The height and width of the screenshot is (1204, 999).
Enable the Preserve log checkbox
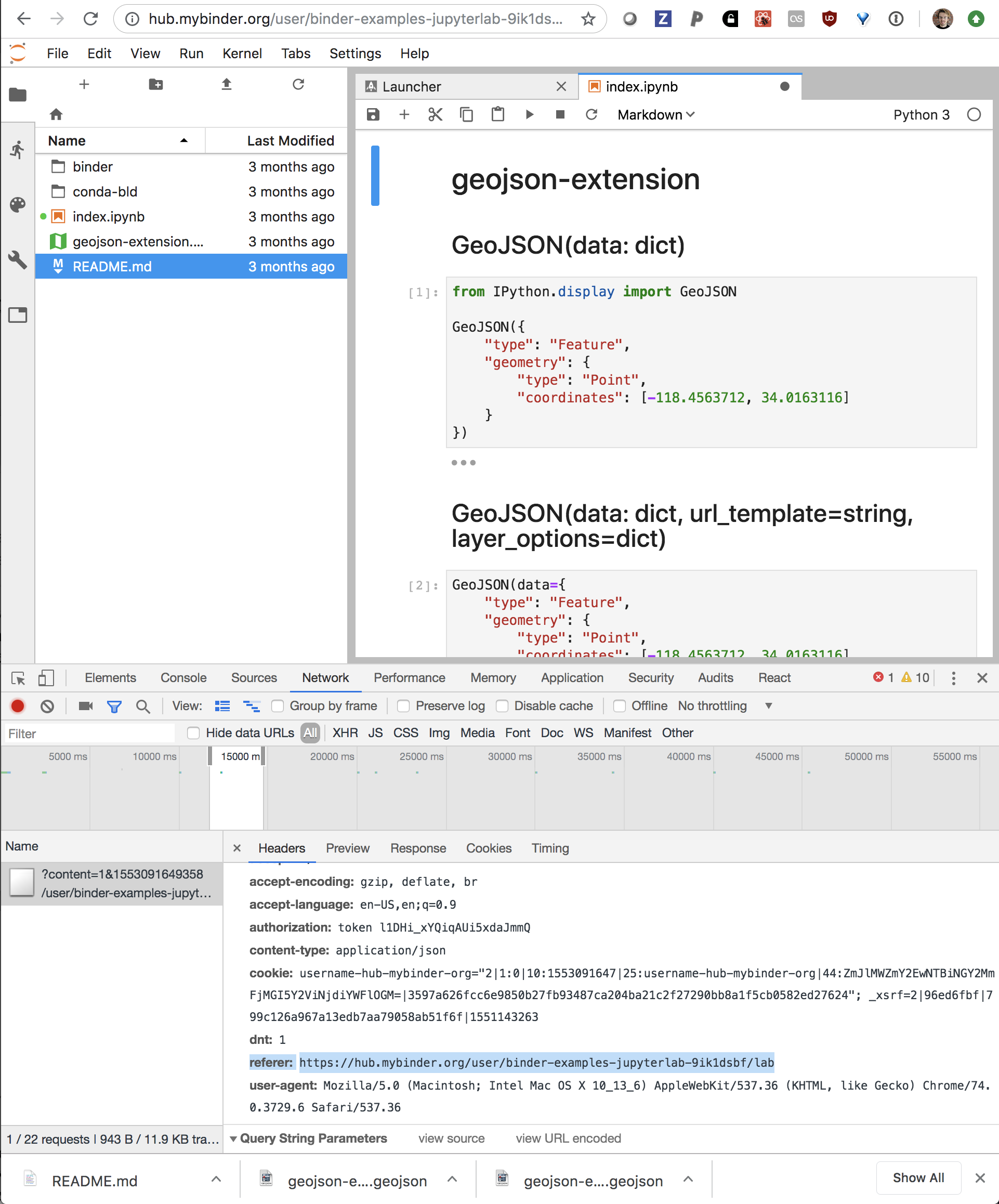point(403,706)
